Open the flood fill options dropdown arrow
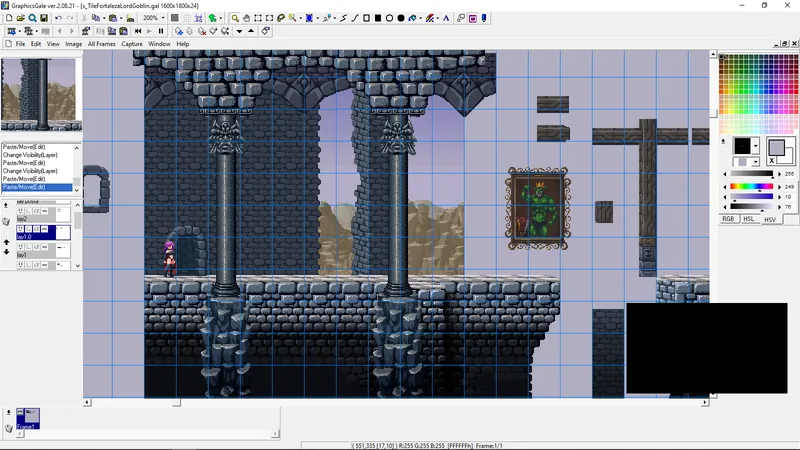Viewport: 800px width, 450px height. [x=421, y=18]
